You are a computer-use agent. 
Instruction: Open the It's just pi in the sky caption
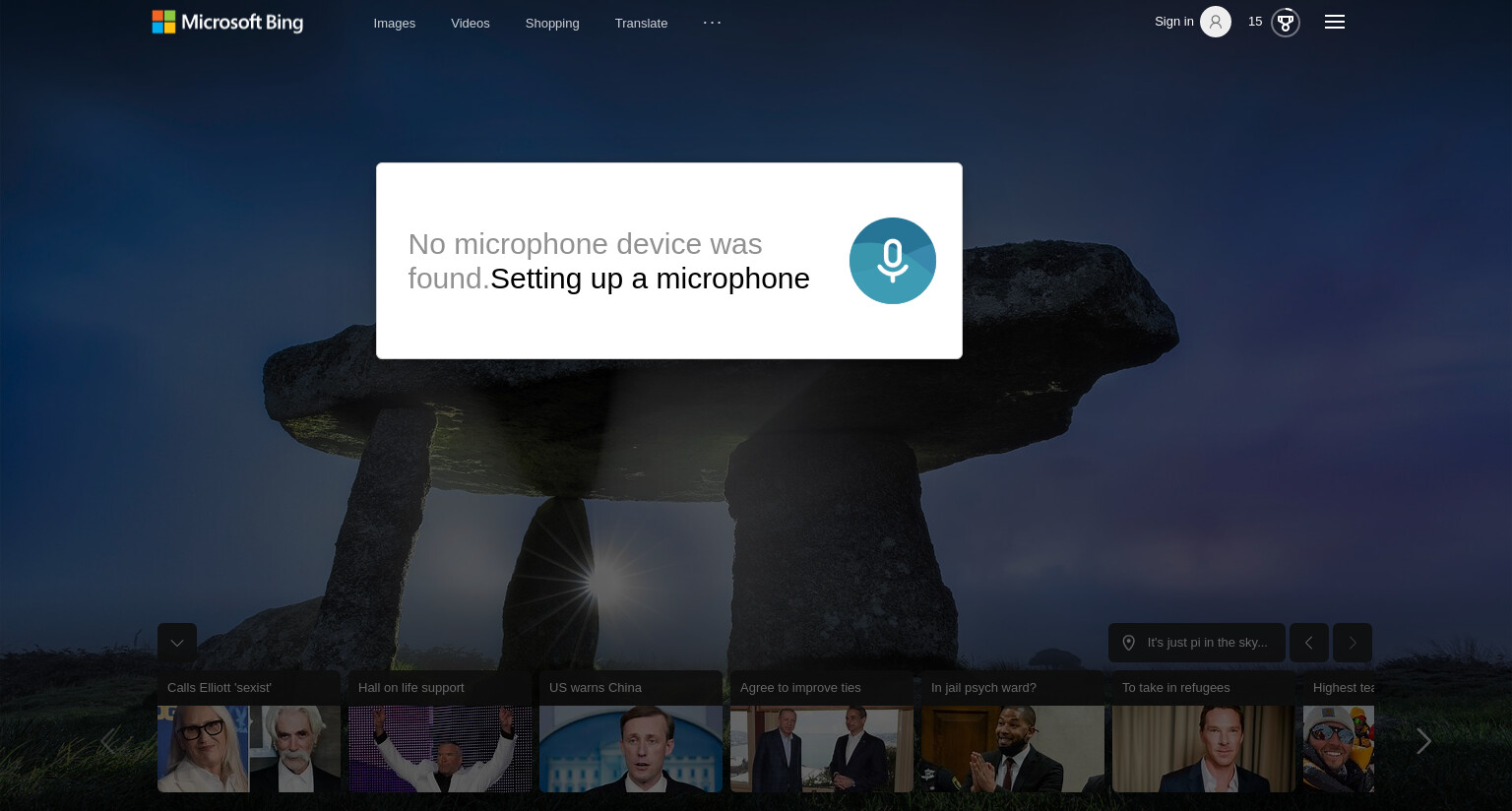click(1207, 643)
